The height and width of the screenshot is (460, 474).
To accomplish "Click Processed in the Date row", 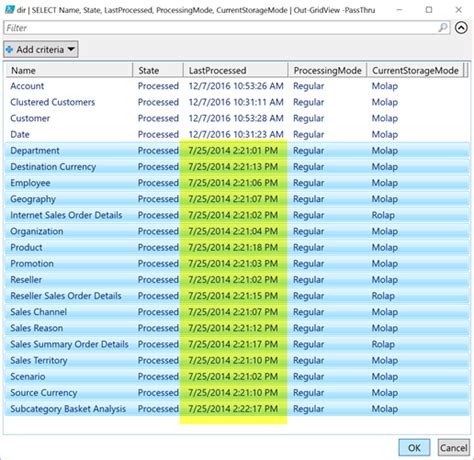I will (x=158, y=134).
